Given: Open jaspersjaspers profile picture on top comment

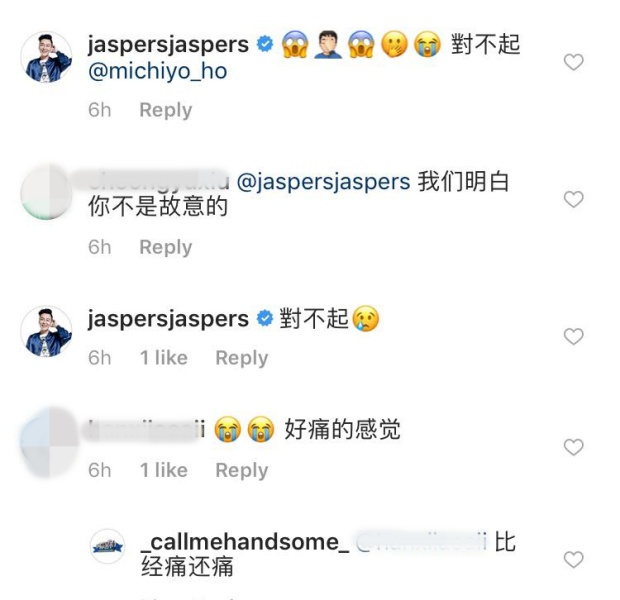Looking at the screenshot, I should [x=47, y=57].
